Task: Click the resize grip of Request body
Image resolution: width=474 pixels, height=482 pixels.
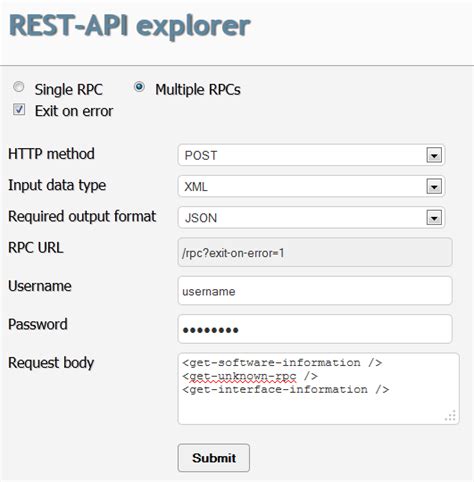Action: click(x=450, y=416)
